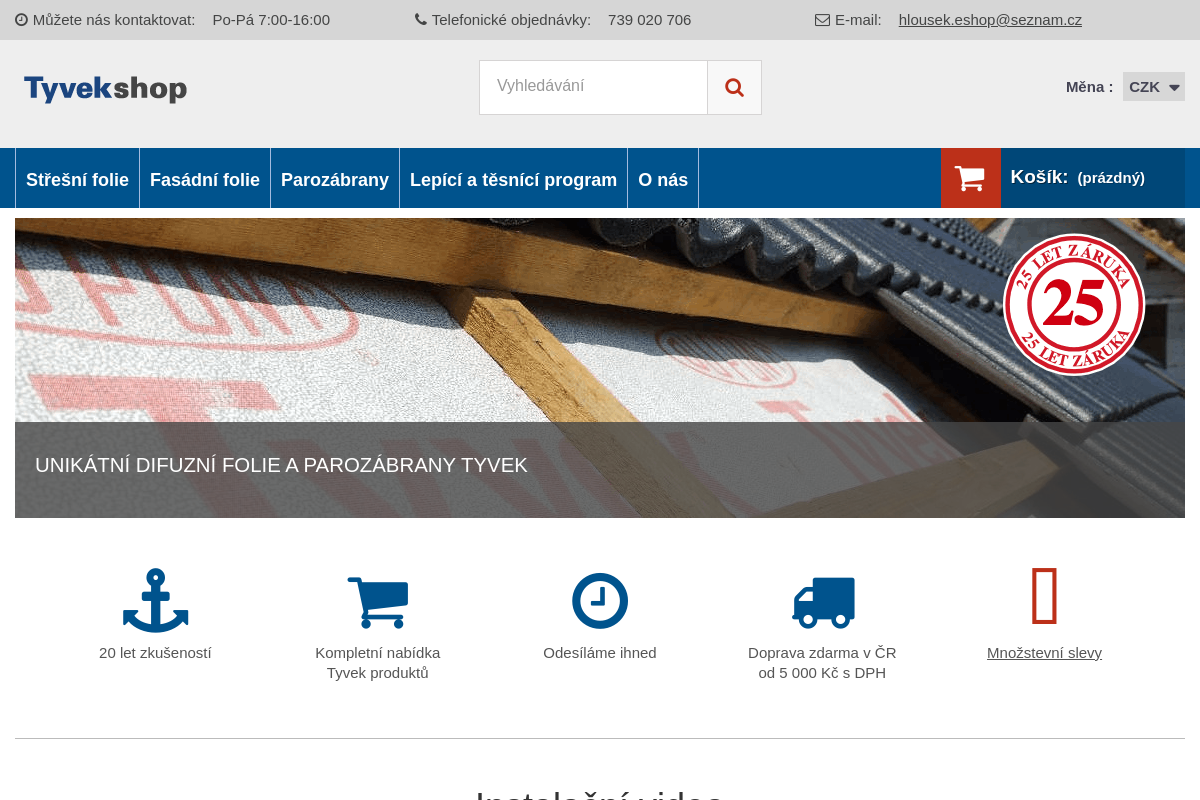Go to Lepící a těsnící program
This screenshot has width=1200, height=800.
click(513, 180)
